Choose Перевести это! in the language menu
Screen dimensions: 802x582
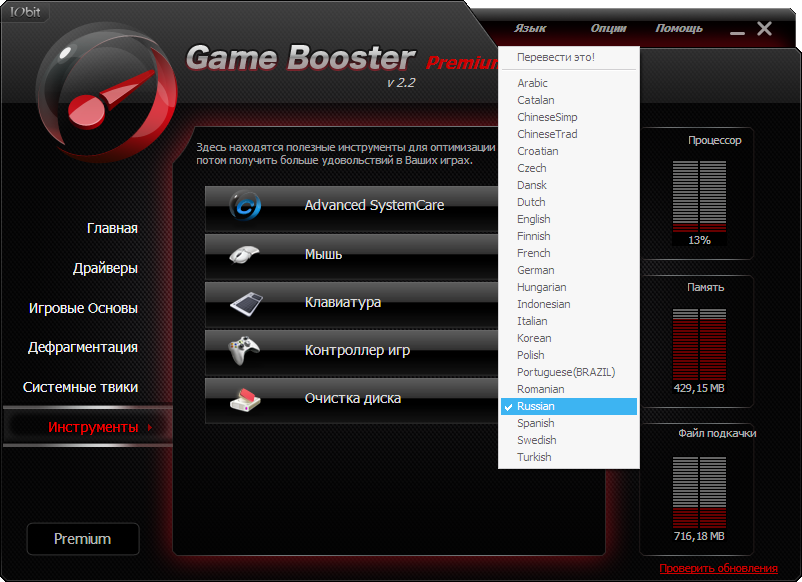click(569, 57)
